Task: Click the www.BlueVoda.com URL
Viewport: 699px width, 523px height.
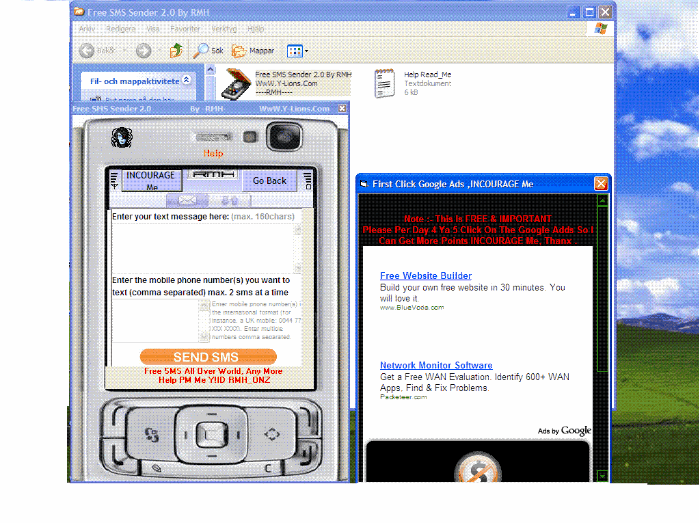Action: (412, 308)
